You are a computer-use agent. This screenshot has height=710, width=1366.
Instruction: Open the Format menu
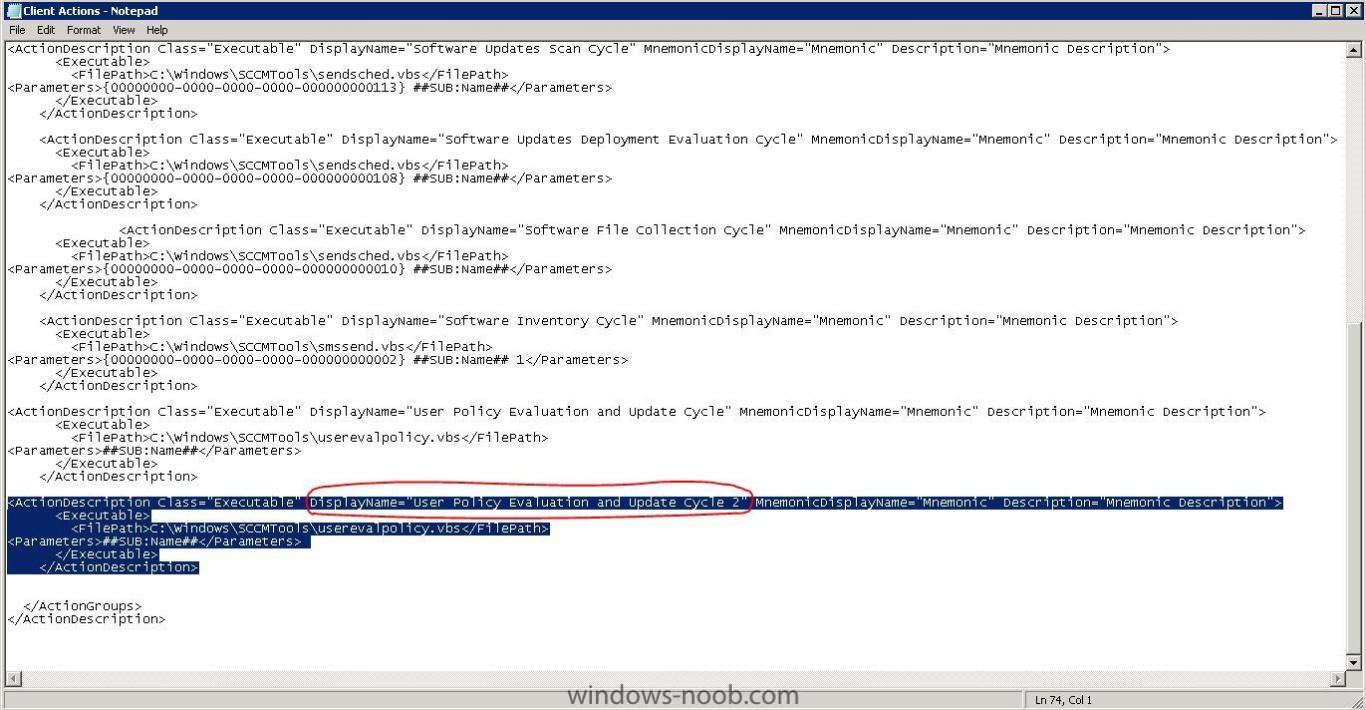click(84, 30)
